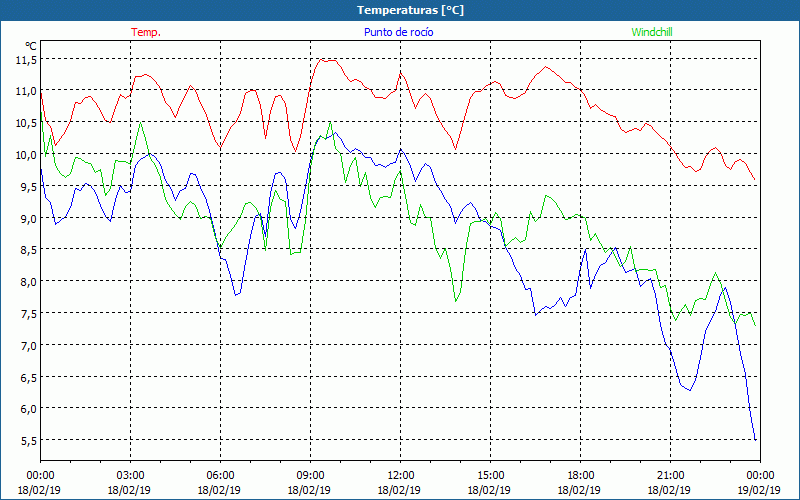Click the 19/02/19 date label

point(759,490)
